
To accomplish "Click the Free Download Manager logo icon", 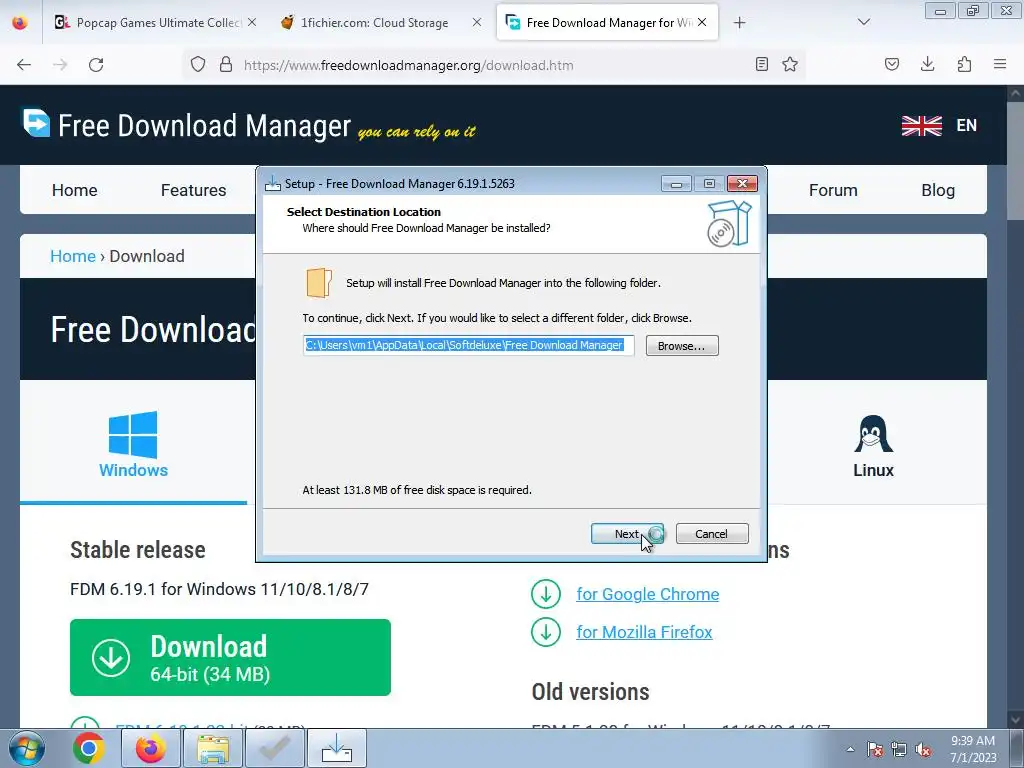I will (x=37, y=123).
